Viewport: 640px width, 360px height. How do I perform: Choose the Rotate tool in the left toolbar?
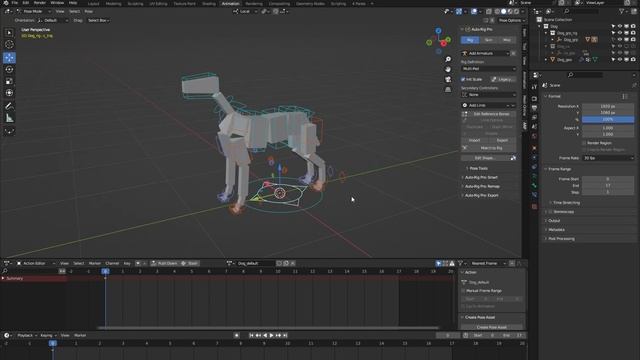click(x=9, y=69)
